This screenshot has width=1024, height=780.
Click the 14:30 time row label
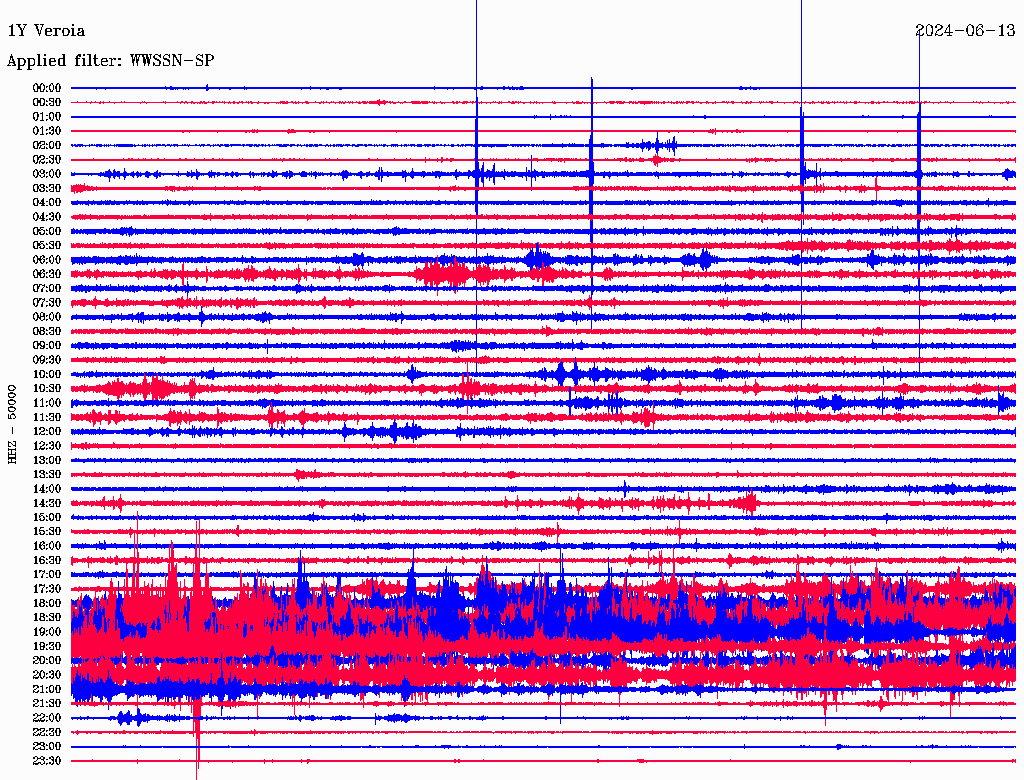coord(47,503)
